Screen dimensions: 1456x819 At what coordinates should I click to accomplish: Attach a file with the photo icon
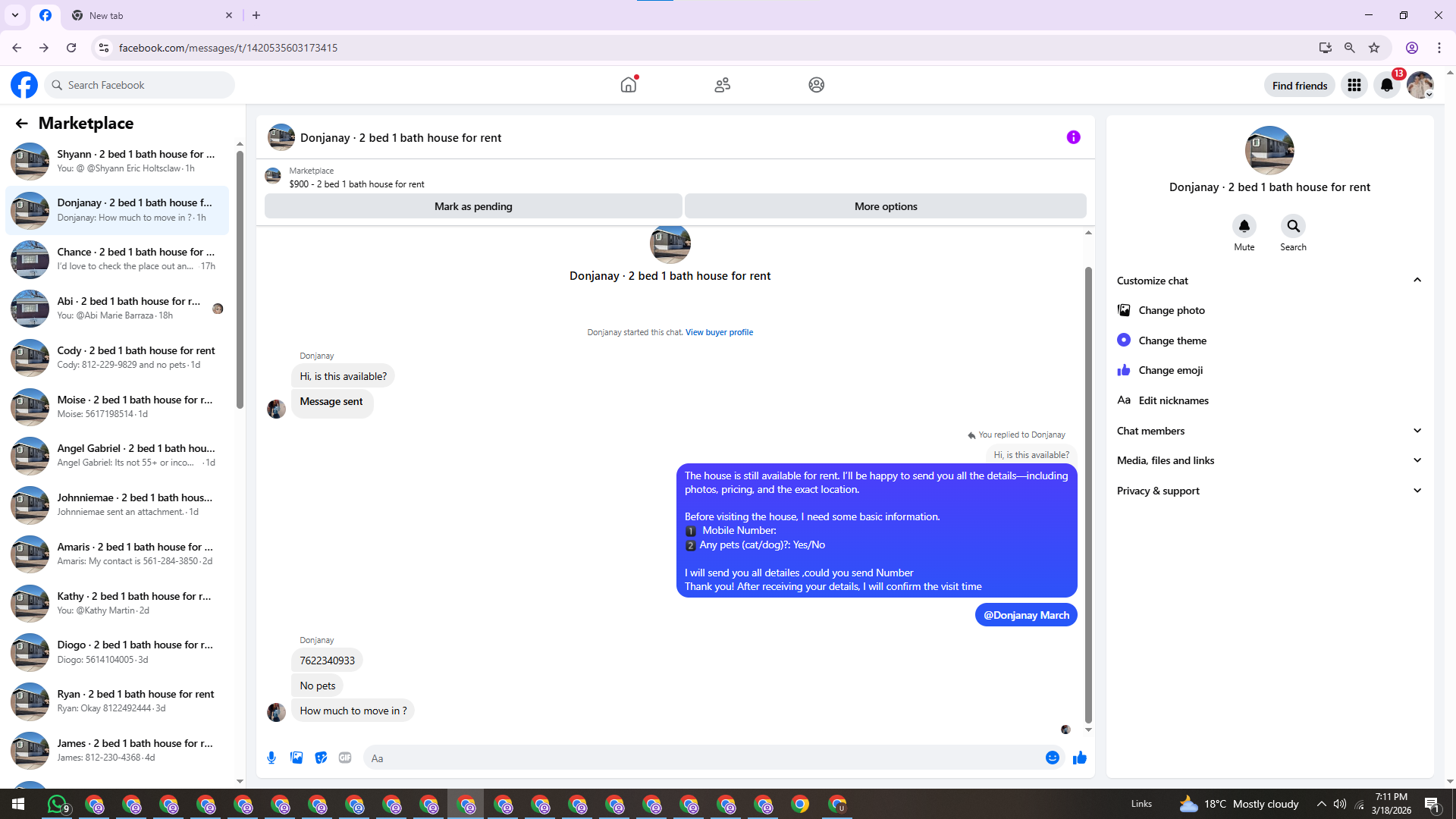297,758
